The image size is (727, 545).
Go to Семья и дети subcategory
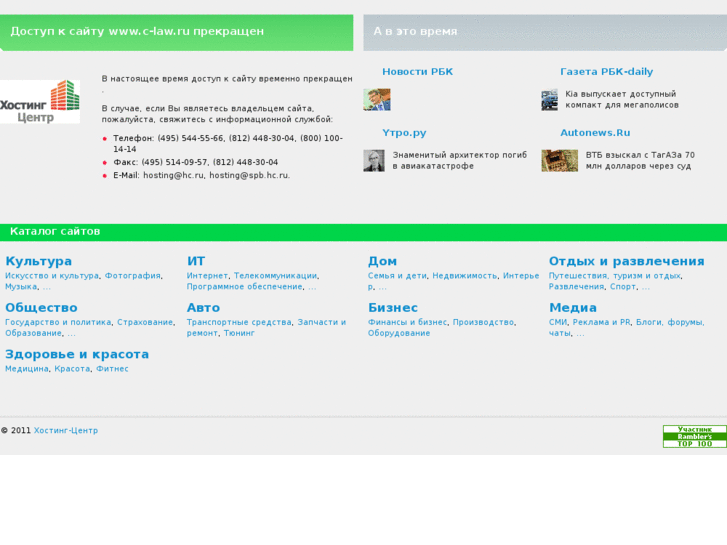(x=397, y=276)
